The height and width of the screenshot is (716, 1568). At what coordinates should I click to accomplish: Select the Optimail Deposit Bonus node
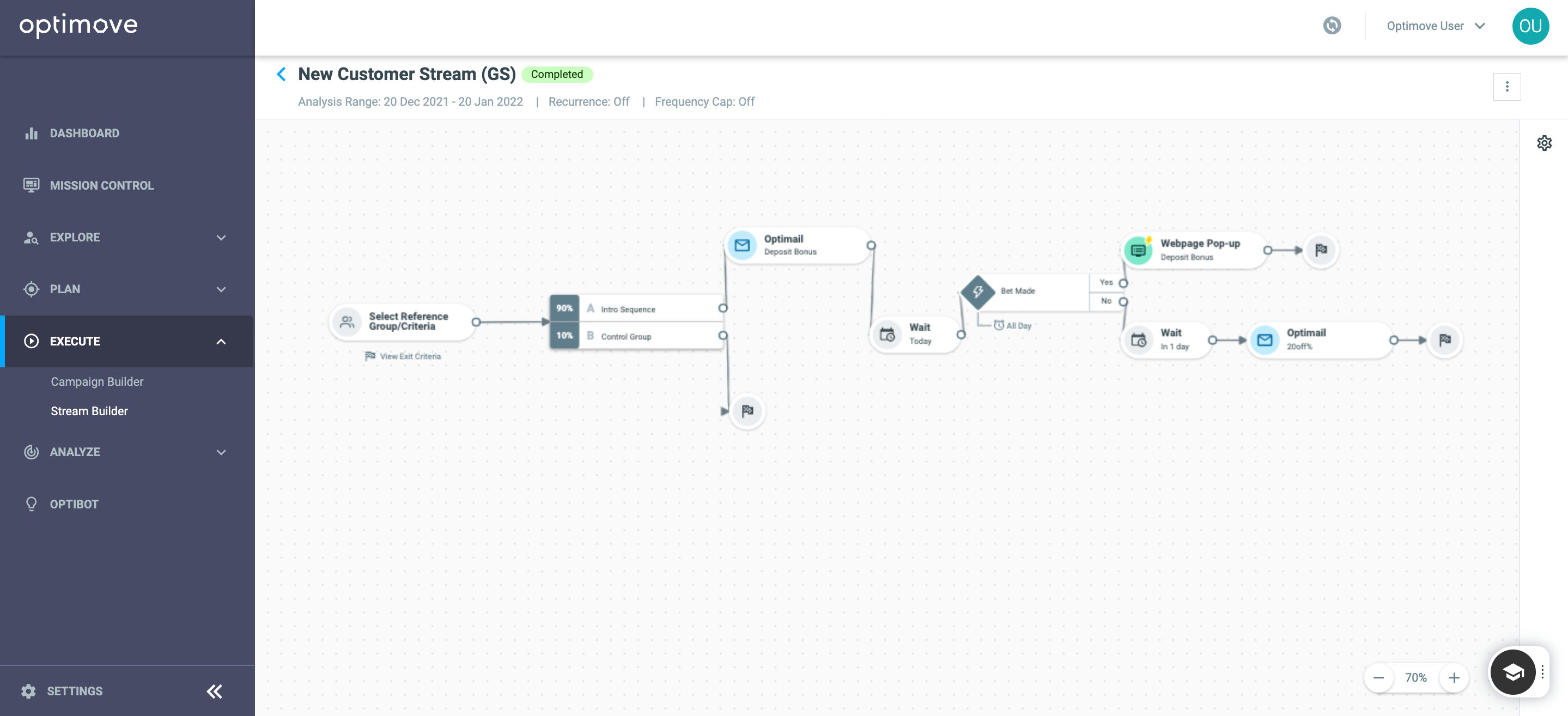[798, 245]
